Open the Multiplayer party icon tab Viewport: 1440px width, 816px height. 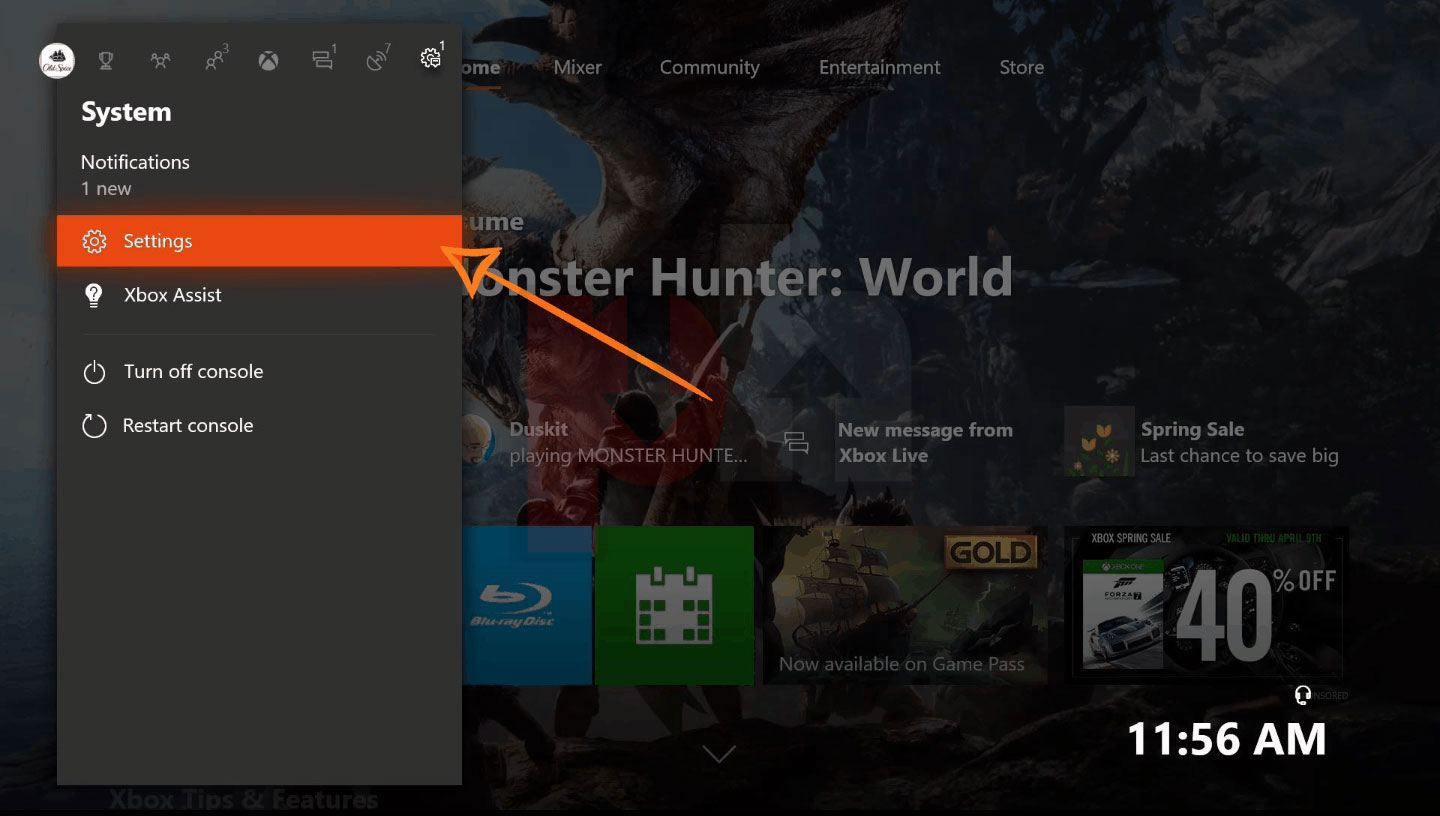tap(160, 61)
